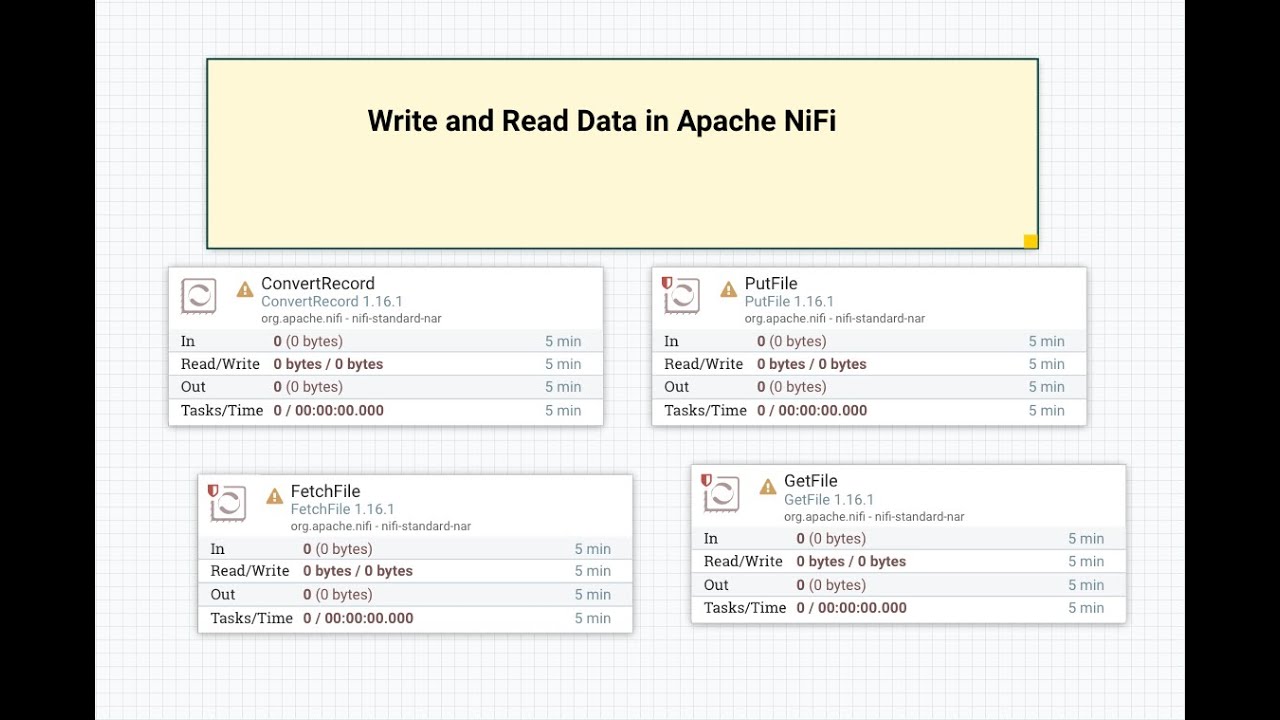
Task: Click the Out row of PutFile
Action: pyautogui.click(x=869, y=387)
